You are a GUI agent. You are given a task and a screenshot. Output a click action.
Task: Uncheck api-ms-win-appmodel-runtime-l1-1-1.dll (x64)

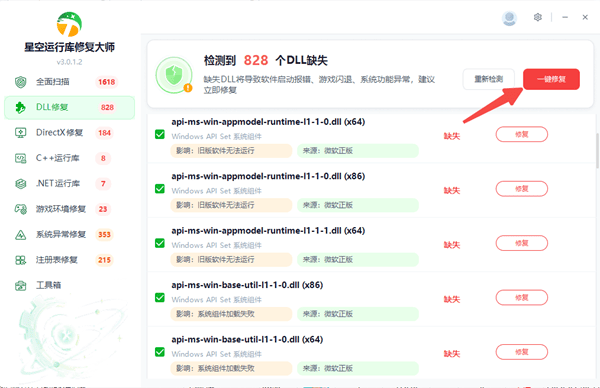tap(160, 243)
